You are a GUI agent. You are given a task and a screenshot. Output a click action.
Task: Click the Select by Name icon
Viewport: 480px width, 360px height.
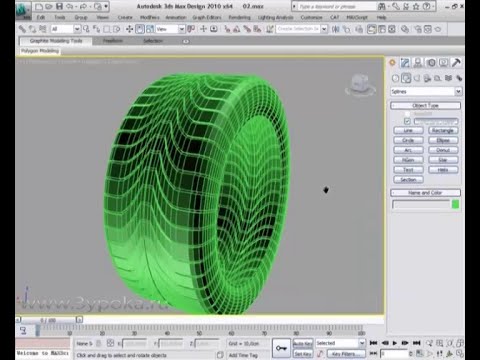[96, 29]
